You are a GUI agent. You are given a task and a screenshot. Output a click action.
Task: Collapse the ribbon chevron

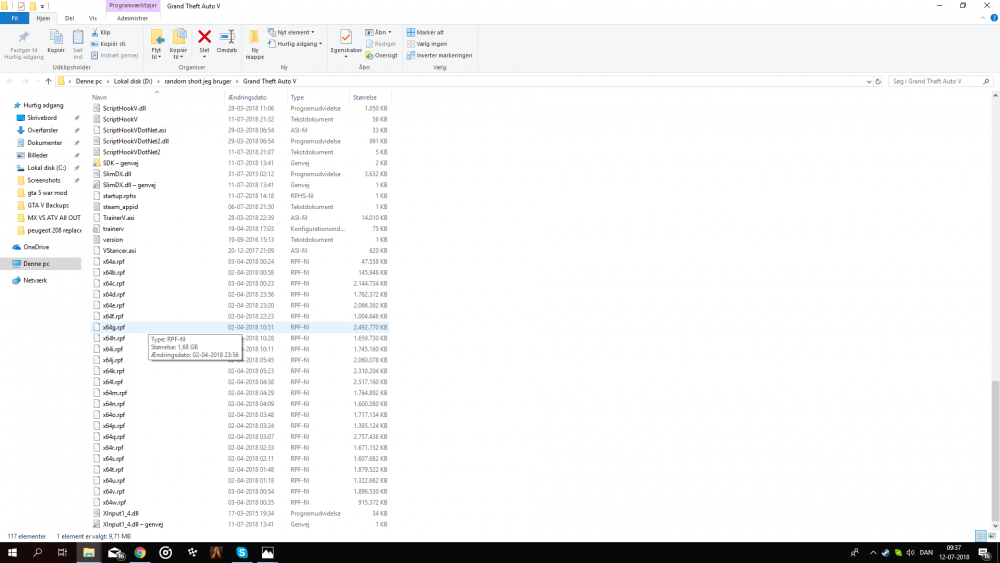point(983,18)
